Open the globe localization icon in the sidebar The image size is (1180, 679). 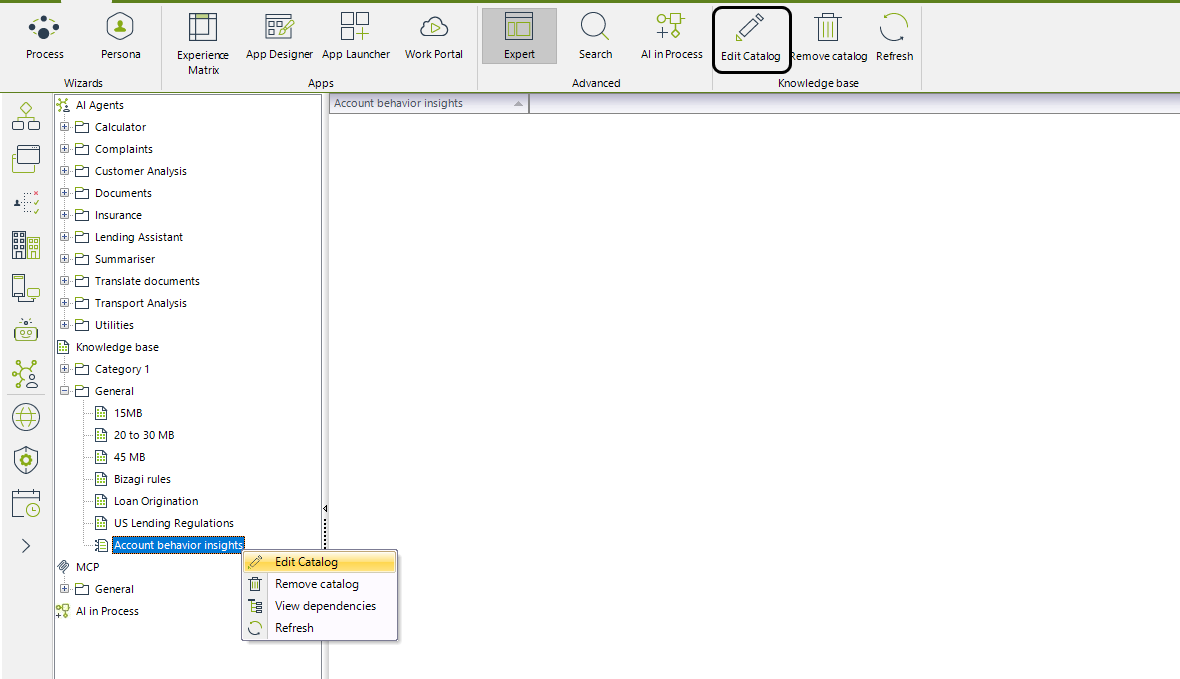(26, 417)
